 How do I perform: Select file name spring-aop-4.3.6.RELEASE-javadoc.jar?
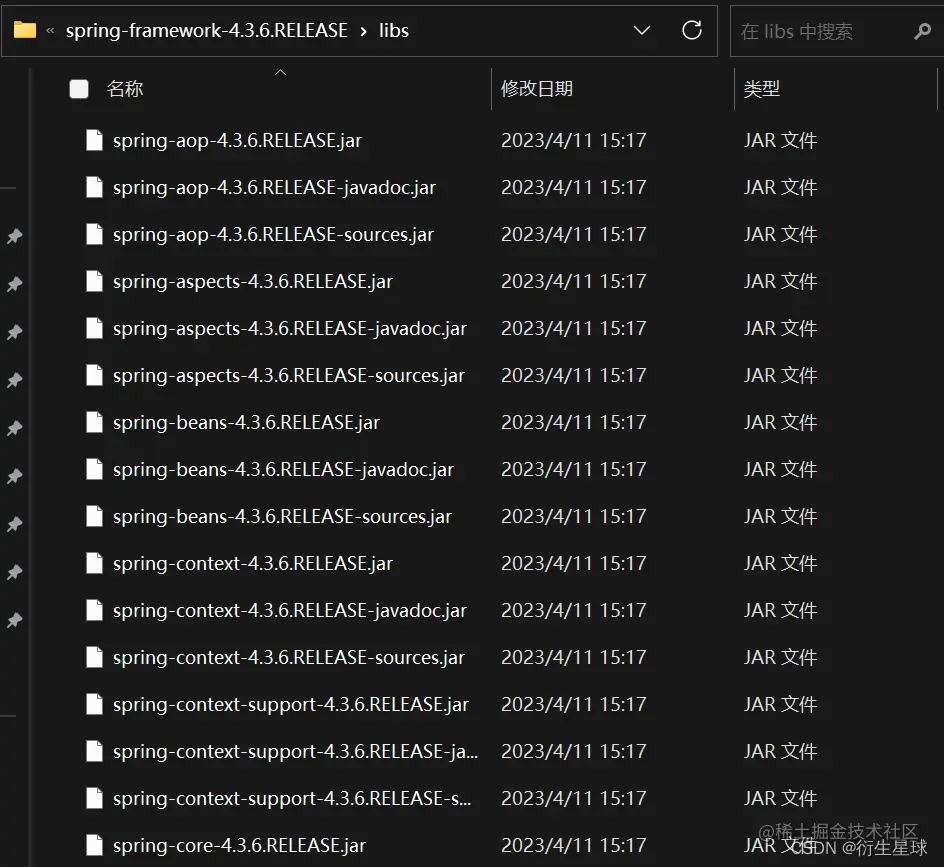point(274,188)
